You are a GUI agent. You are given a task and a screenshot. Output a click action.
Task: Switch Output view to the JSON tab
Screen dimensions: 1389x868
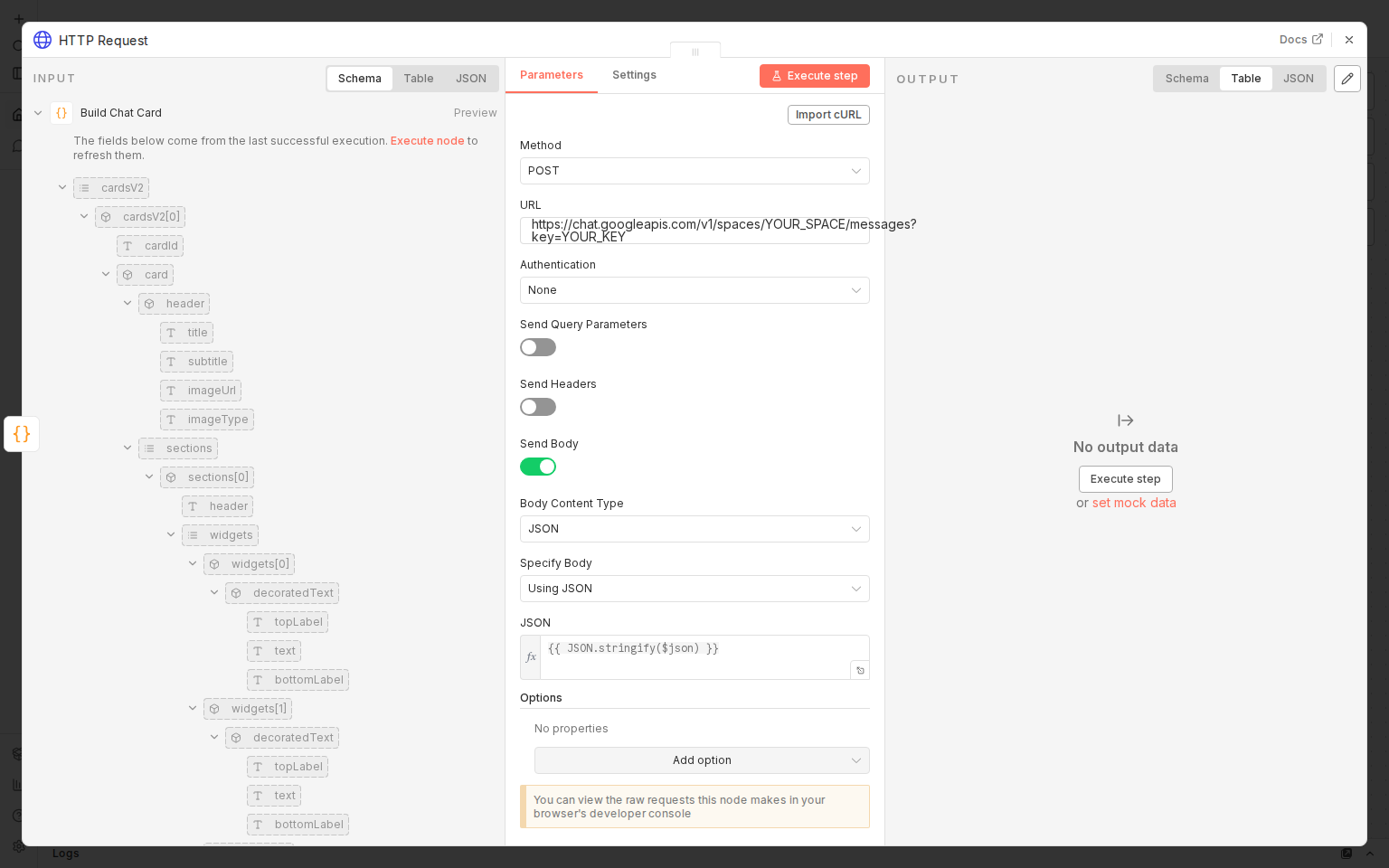1299,79
